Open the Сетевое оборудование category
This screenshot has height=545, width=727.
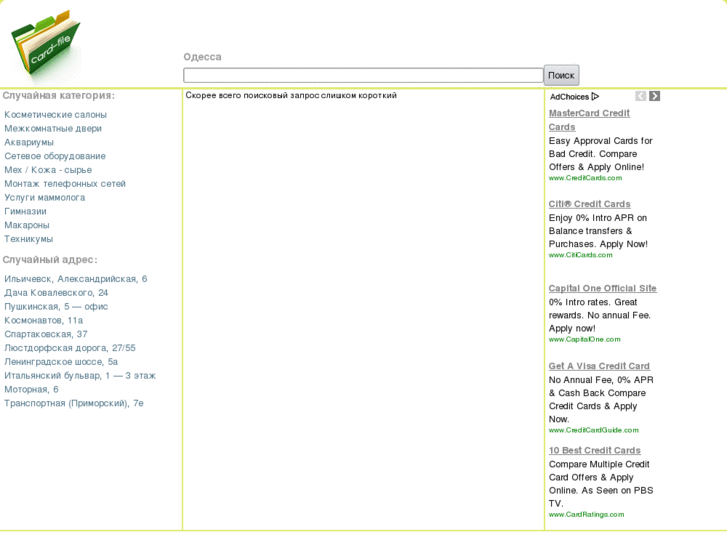point(55,156)
